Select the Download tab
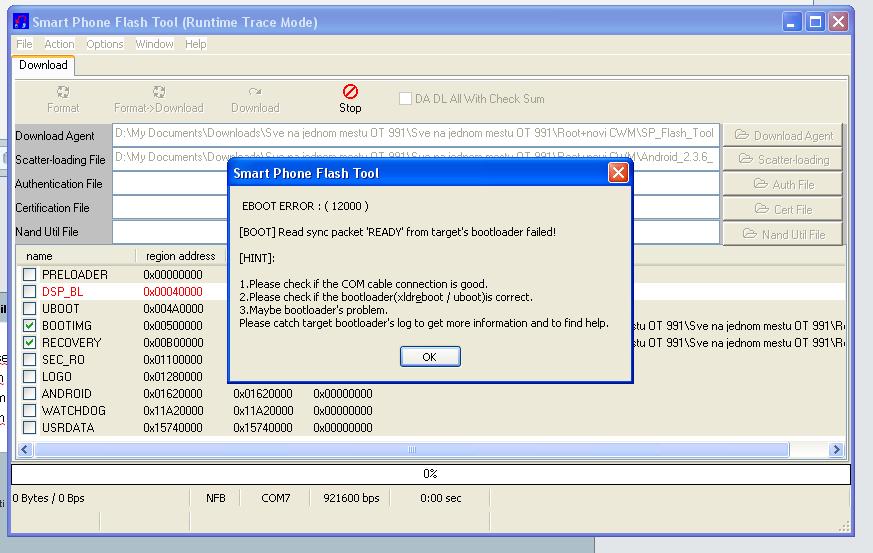 pyautogui.click(x=43, y=65)
